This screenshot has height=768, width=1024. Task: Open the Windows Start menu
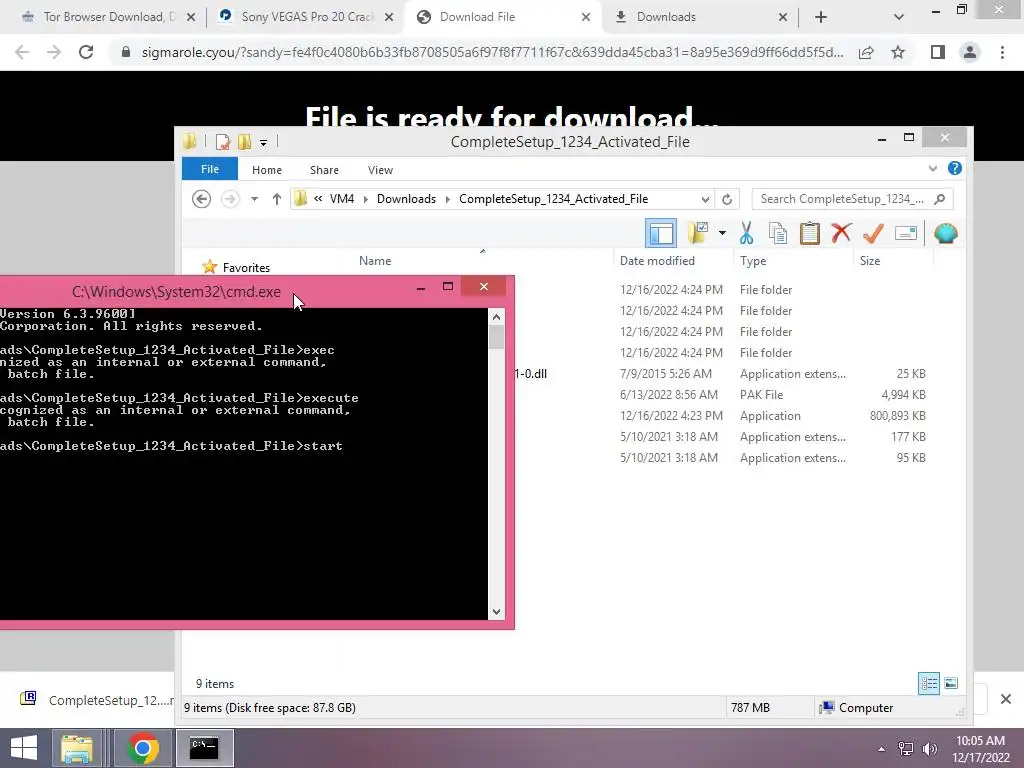pos(24,748)
